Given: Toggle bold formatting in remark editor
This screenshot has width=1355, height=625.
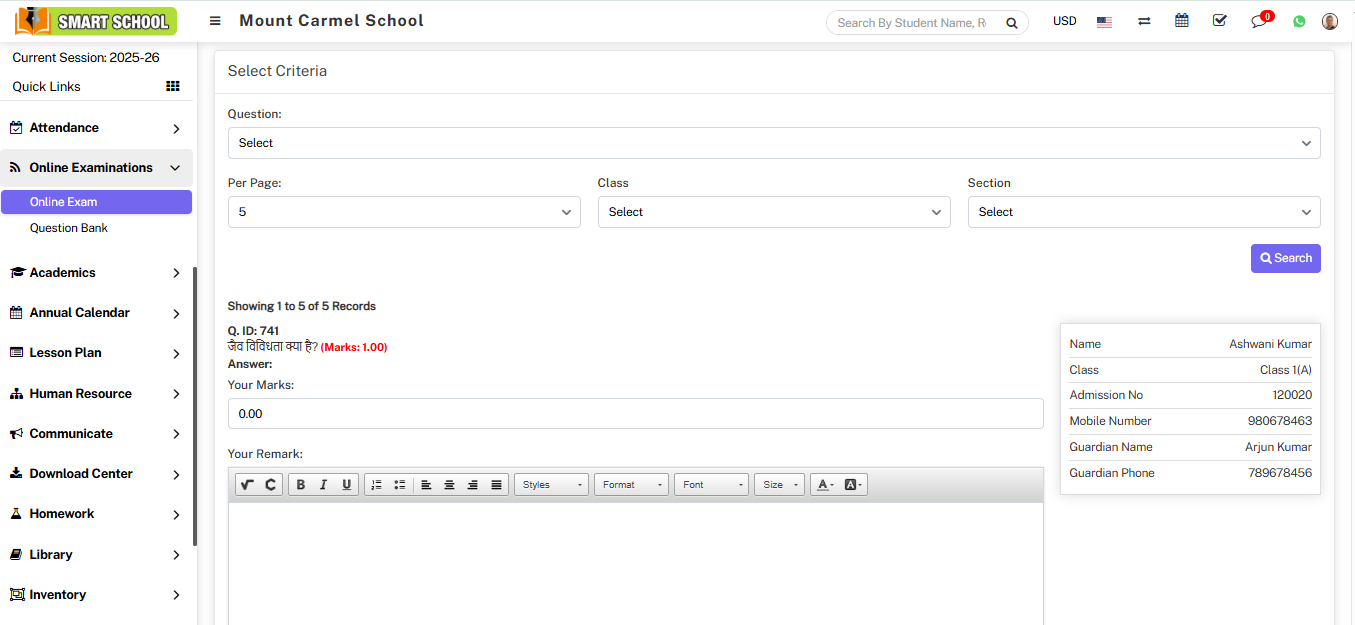Looking at the screenshot, I should [300, 485].
